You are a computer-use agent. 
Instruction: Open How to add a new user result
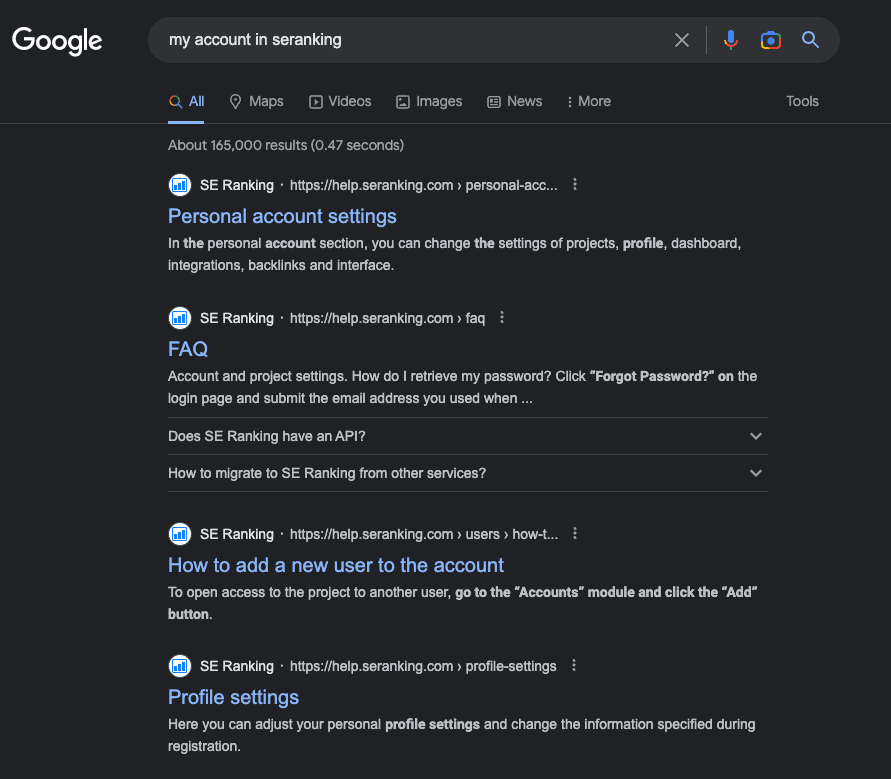(336, 565)
